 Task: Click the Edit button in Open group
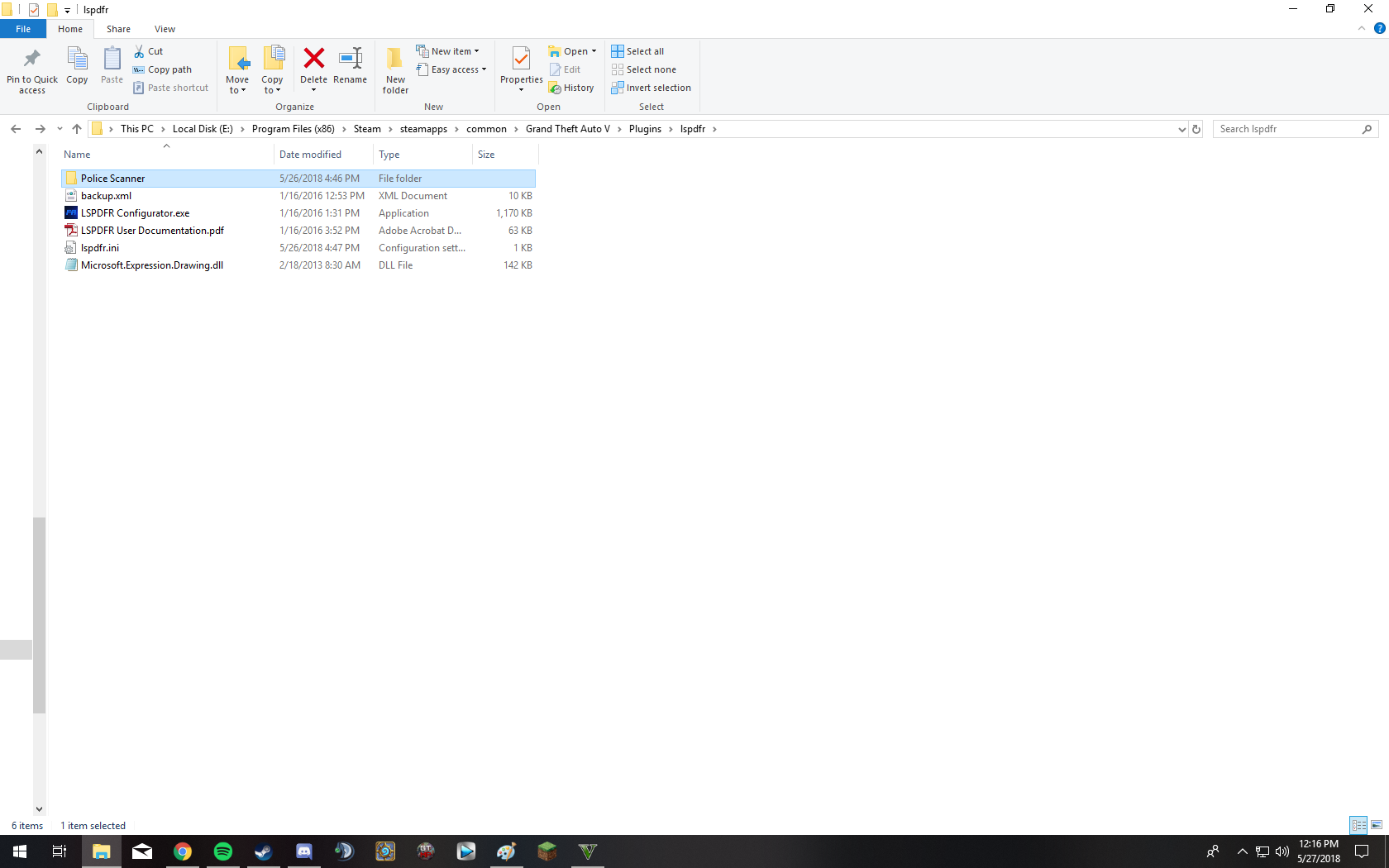point(566,69)
